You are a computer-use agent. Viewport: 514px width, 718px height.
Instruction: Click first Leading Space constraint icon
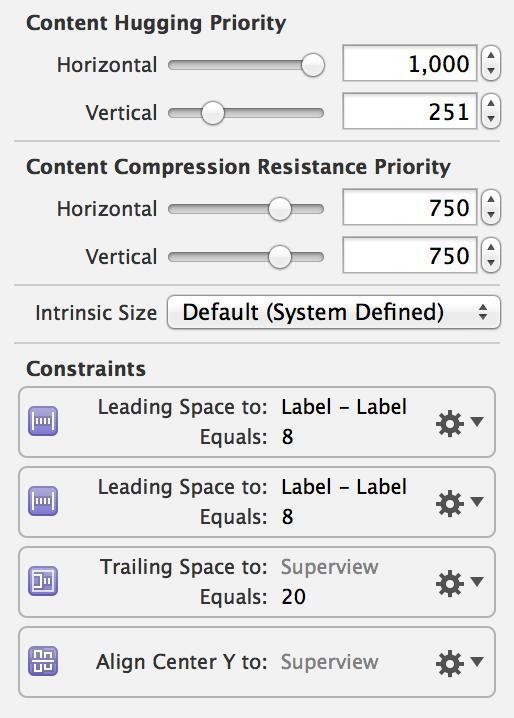click(x=43, y=421)
